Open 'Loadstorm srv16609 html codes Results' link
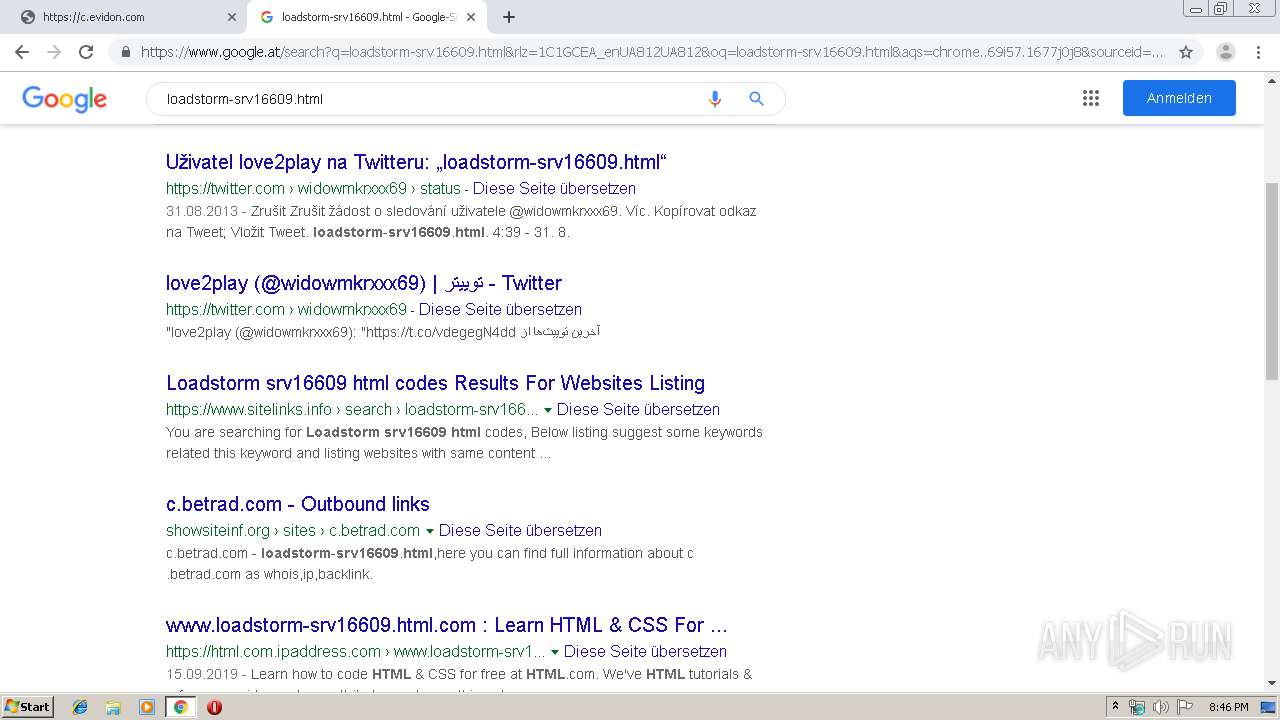The image size is (1280, 720). [435, 383]
